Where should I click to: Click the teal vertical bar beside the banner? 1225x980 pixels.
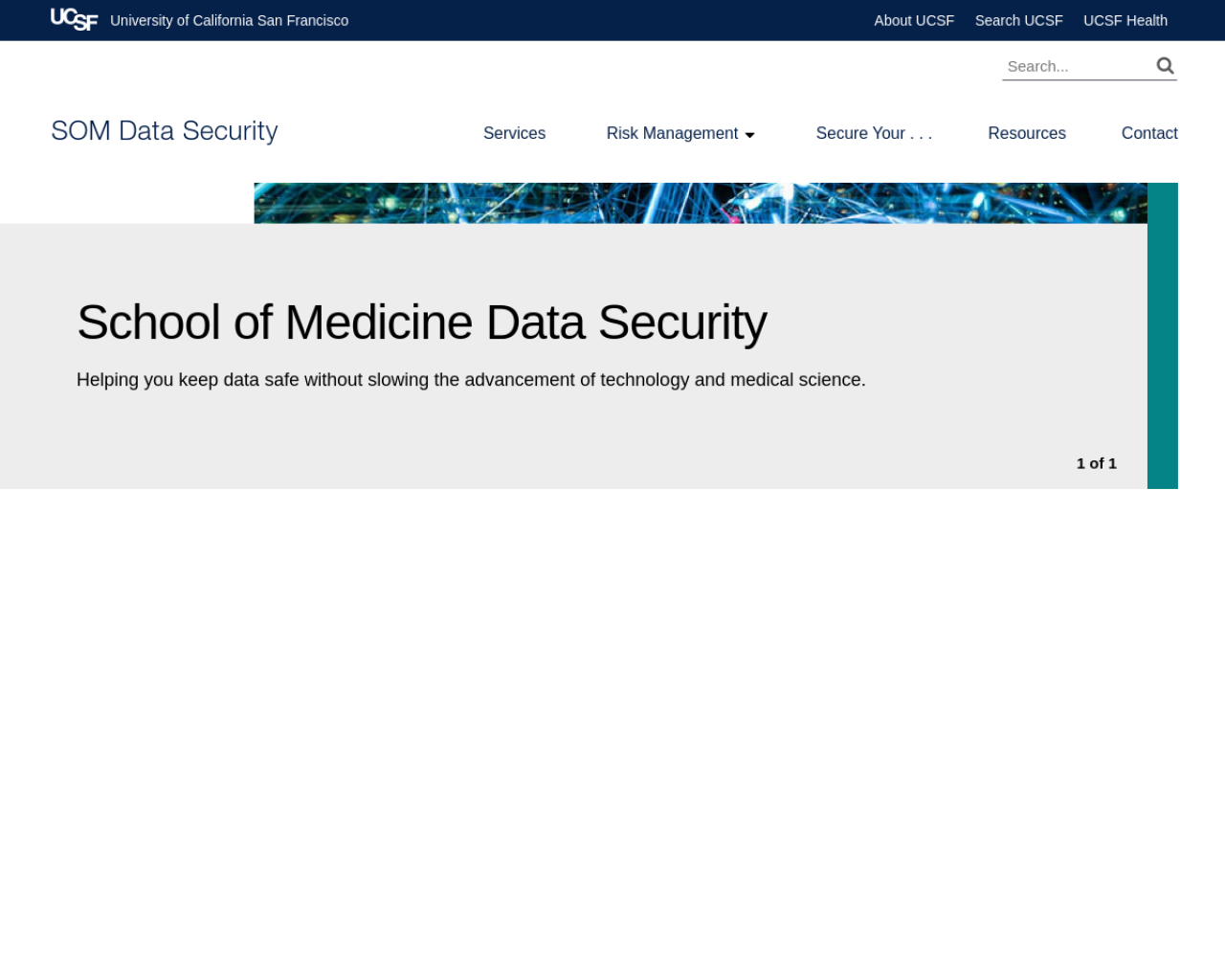click(x=1163, y=336)
